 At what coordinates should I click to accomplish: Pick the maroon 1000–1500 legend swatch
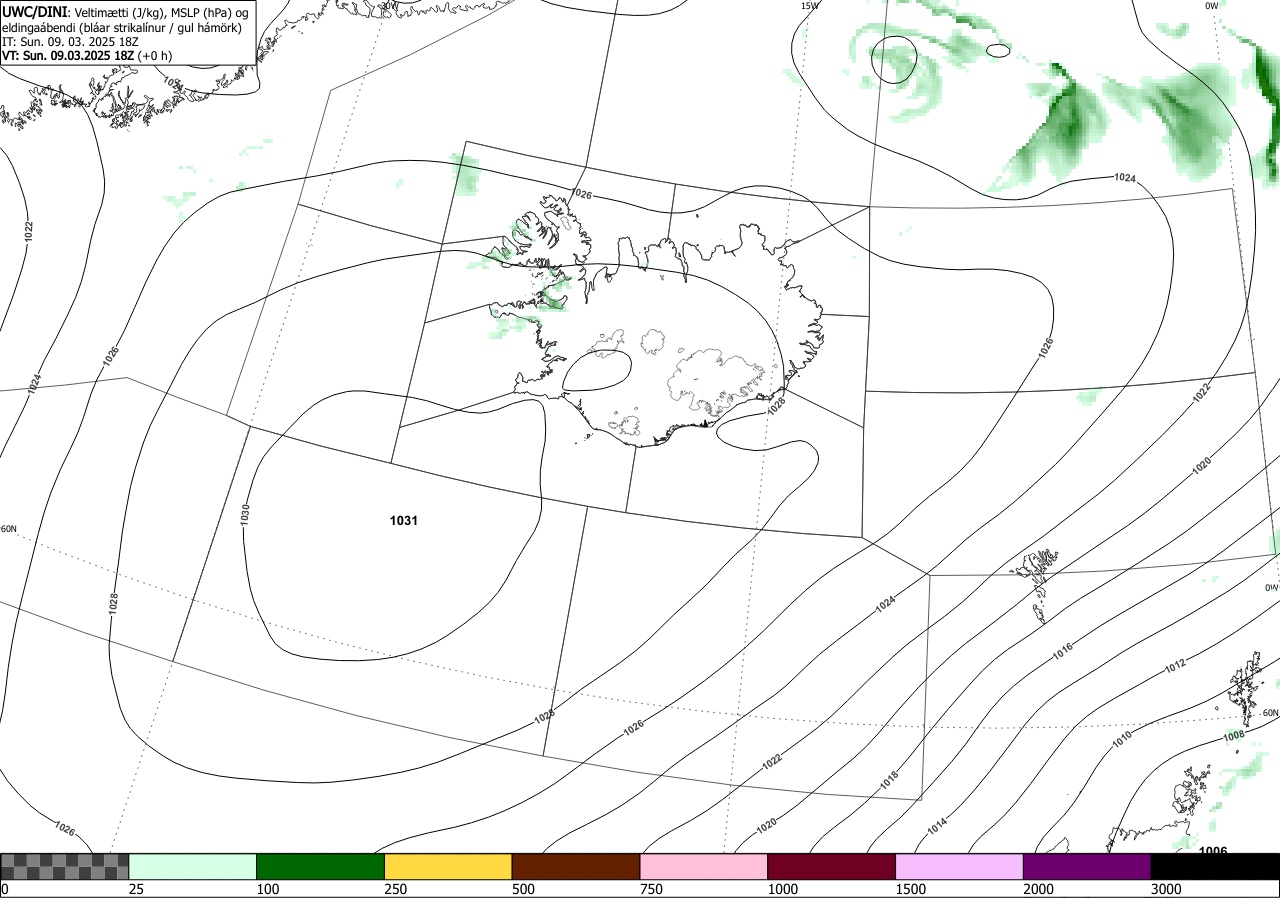coord(832,866)
